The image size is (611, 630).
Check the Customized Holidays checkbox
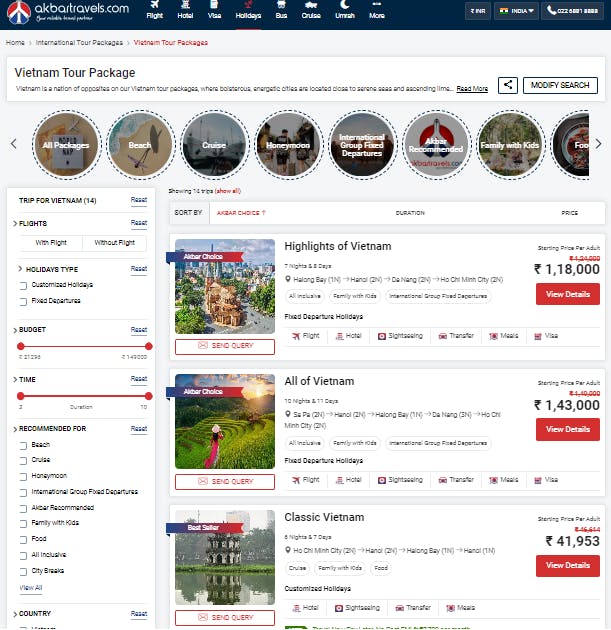tap(23, 286)
